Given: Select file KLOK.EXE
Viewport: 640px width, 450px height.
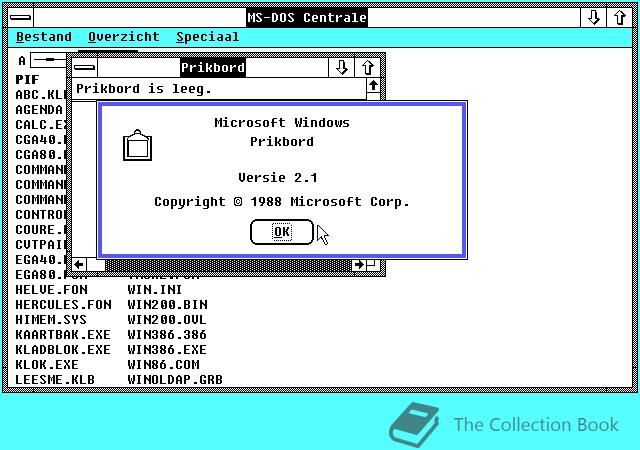Looking at the screenshot, I should [x=47, y=365].
